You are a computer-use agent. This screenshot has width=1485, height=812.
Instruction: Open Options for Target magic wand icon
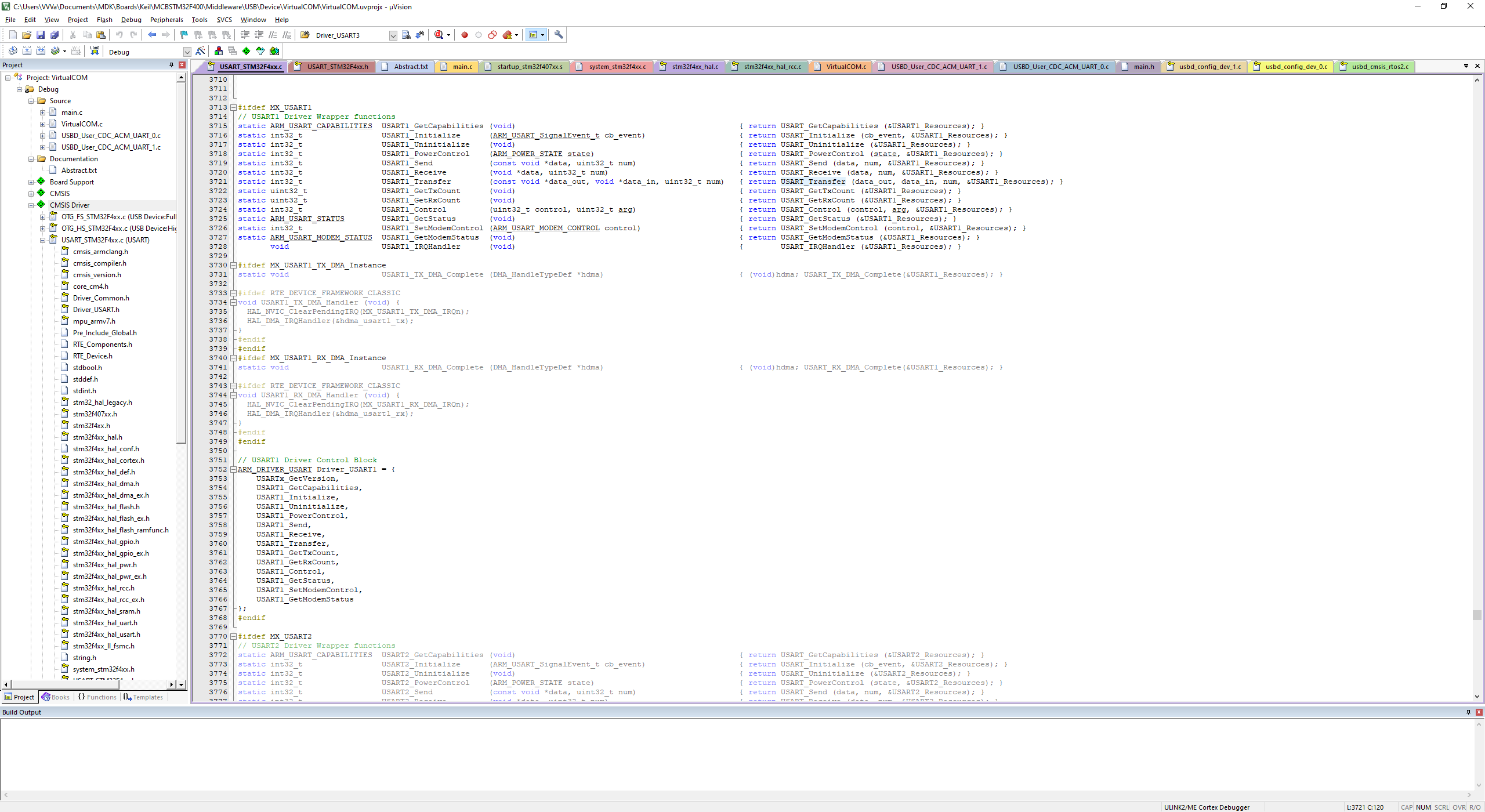point(200,51)
